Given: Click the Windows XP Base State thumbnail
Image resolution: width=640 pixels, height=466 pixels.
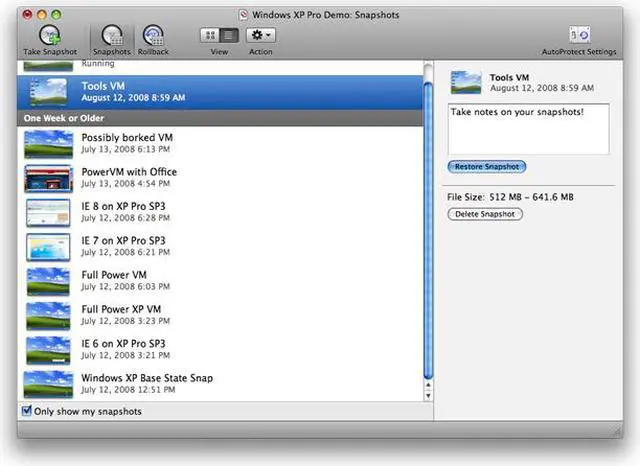Looking at the screenshot, I should pyautogui.click(x=48, y=384).
